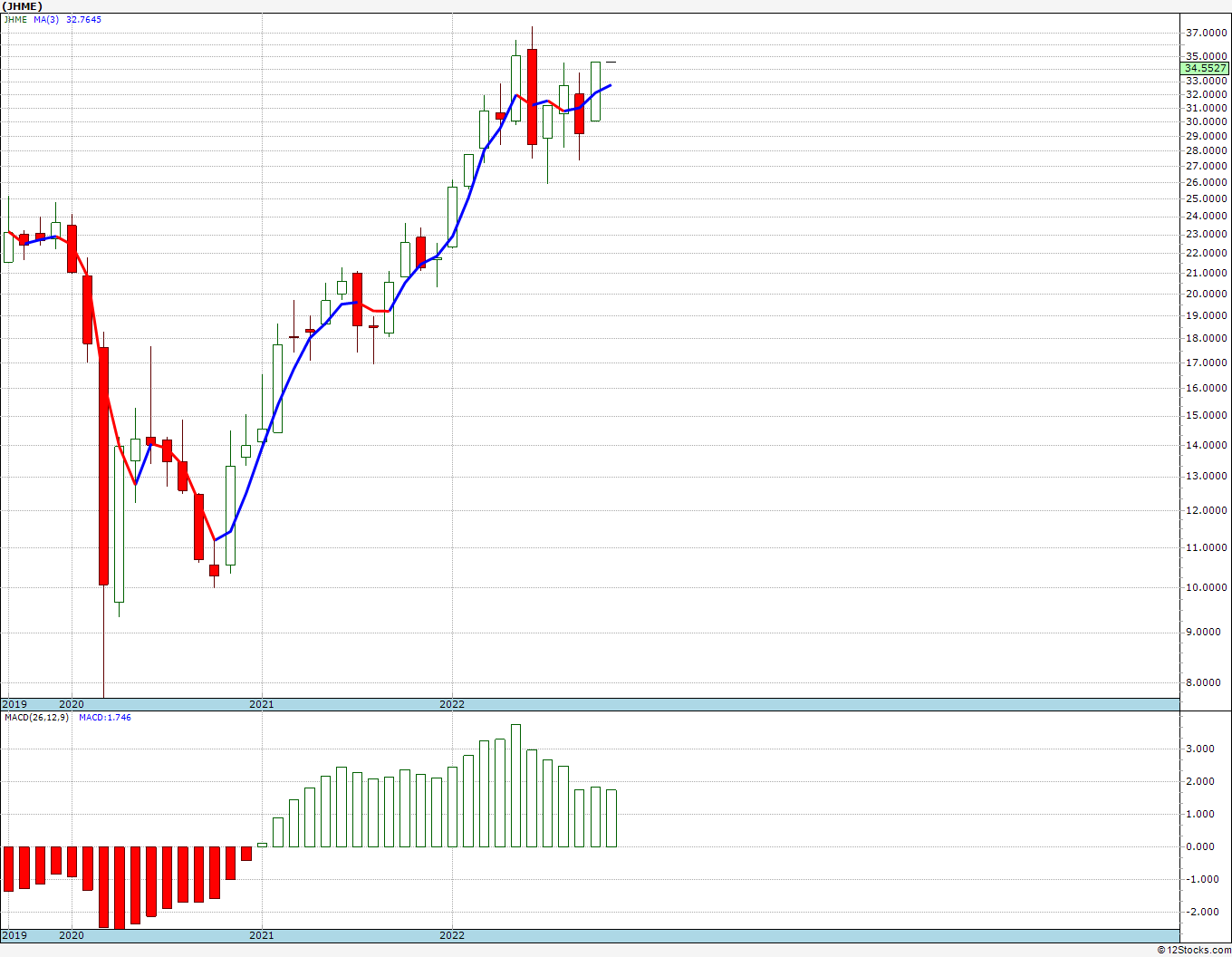The image size is (1232, 957).
Task: Select the JHME ticker legend label
Action: pyautogui.click(x=15, y=19)
